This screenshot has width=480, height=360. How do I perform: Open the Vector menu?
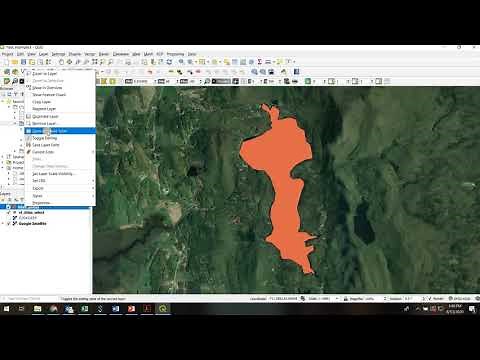point(90,54)
